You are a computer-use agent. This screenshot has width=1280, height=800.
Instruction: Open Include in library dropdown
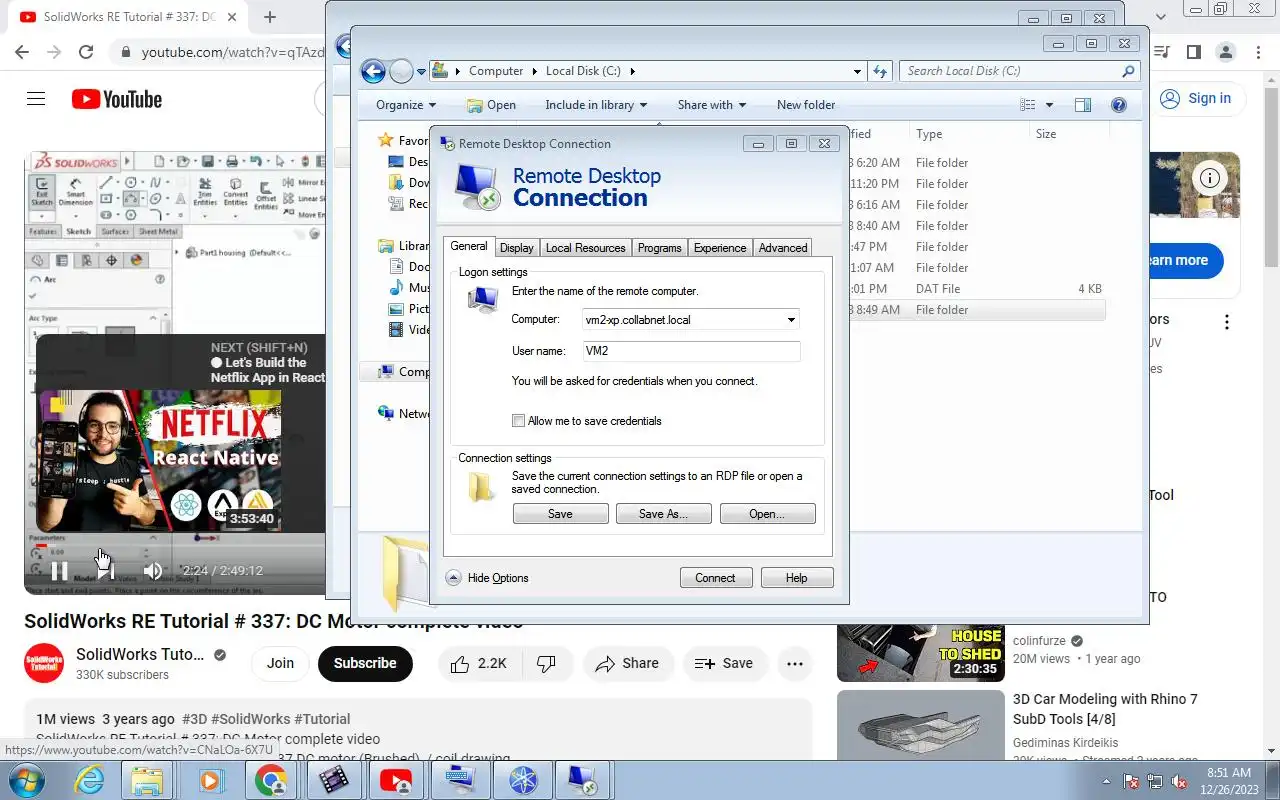pos(596,105)
